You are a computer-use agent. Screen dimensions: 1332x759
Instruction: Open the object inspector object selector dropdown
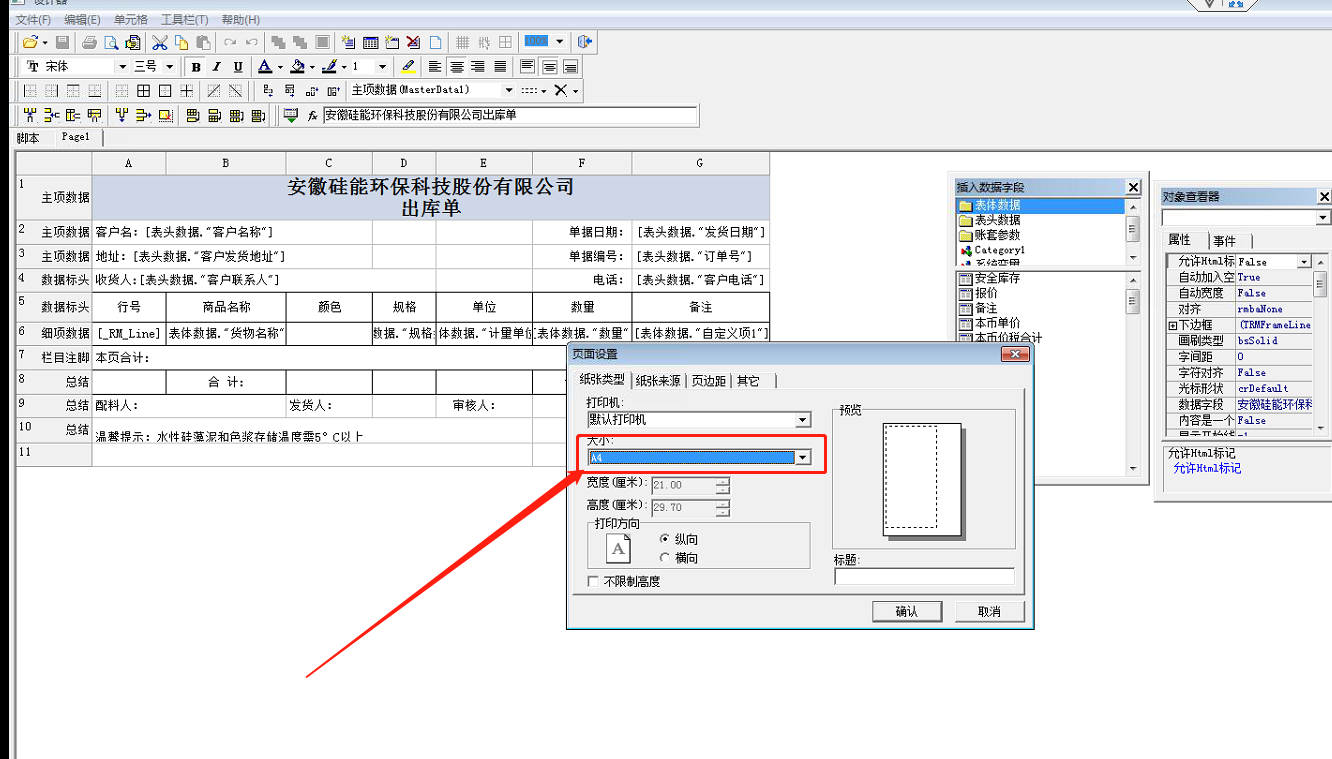coord(1323,218)
